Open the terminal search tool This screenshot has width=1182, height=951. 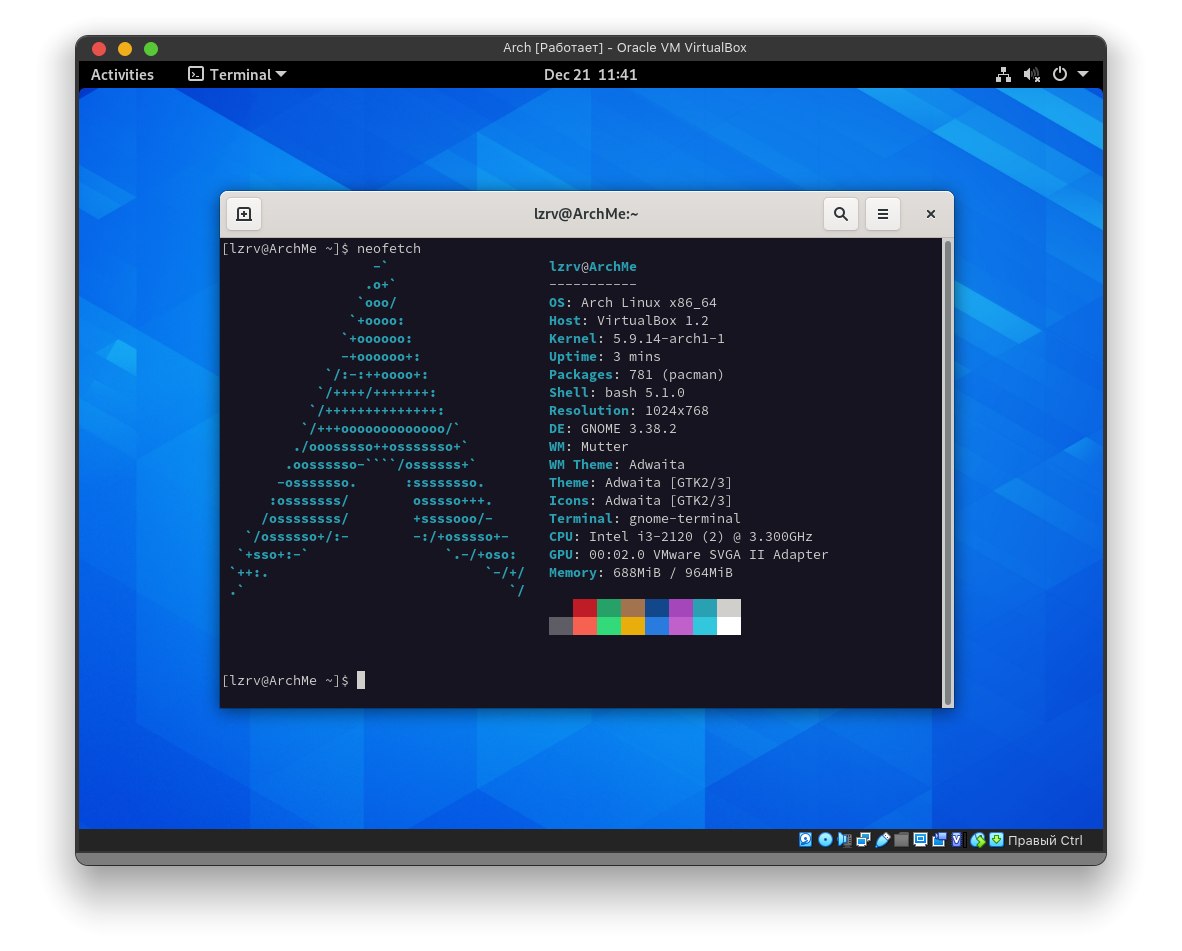click(841, 214)
